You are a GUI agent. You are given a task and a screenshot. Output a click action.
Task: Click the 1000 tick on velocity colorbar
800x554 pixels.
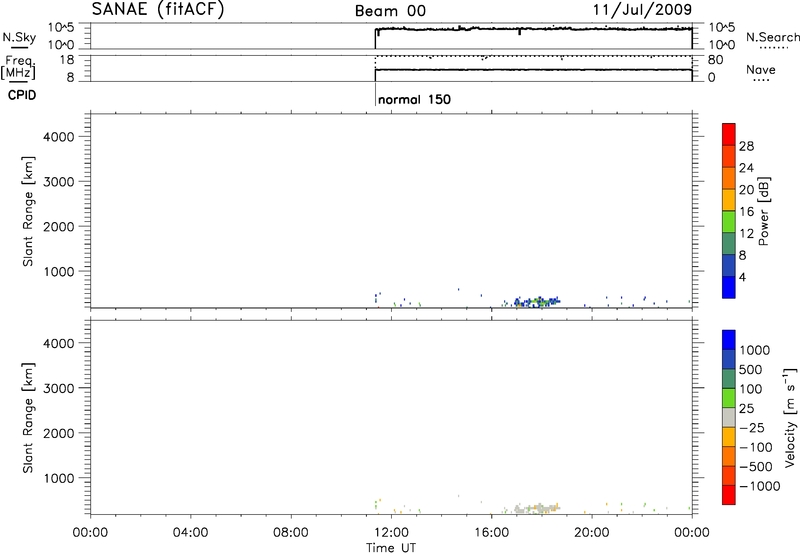pyautogui.click(x=755, y=350)
